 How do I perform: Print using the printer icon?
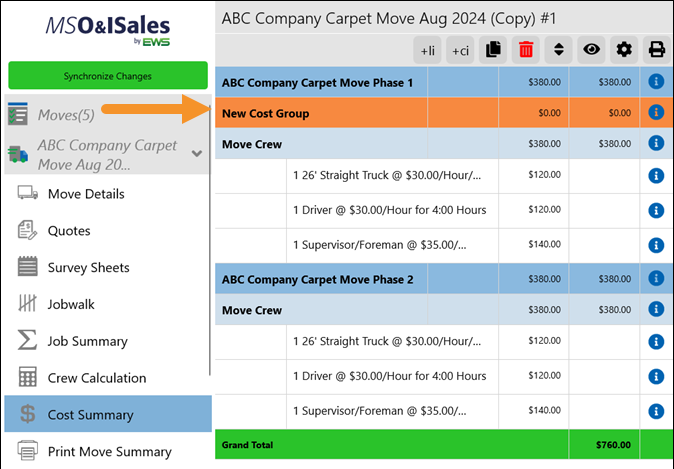coord(656,49)
